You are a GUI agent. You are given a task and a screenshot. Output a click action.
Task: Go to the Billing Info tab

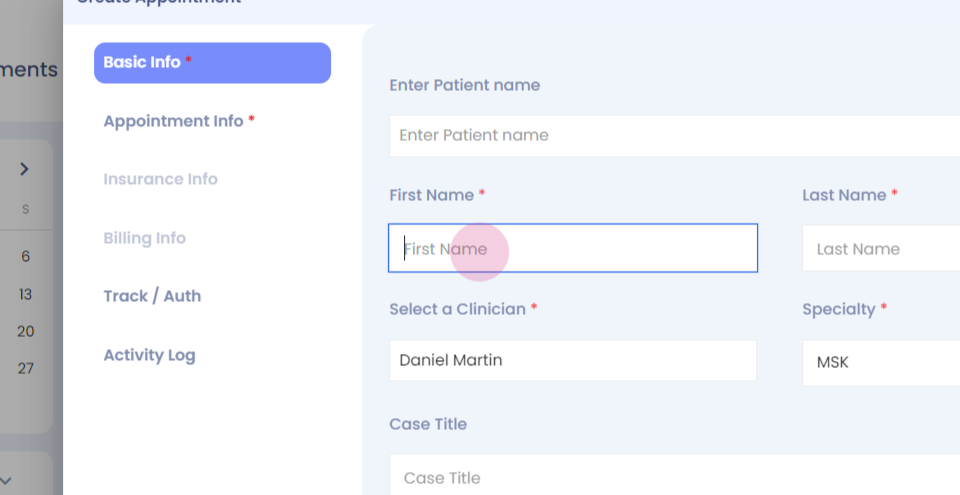coord(144,239)
